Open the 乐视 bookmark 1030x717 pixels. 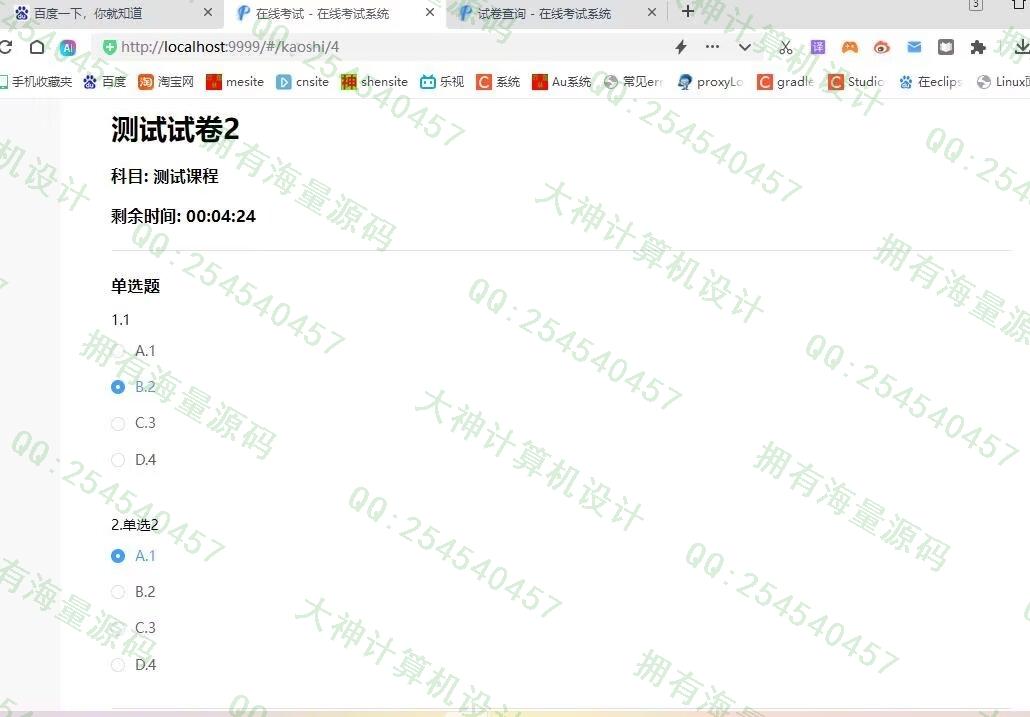click(x=442, y=81)
